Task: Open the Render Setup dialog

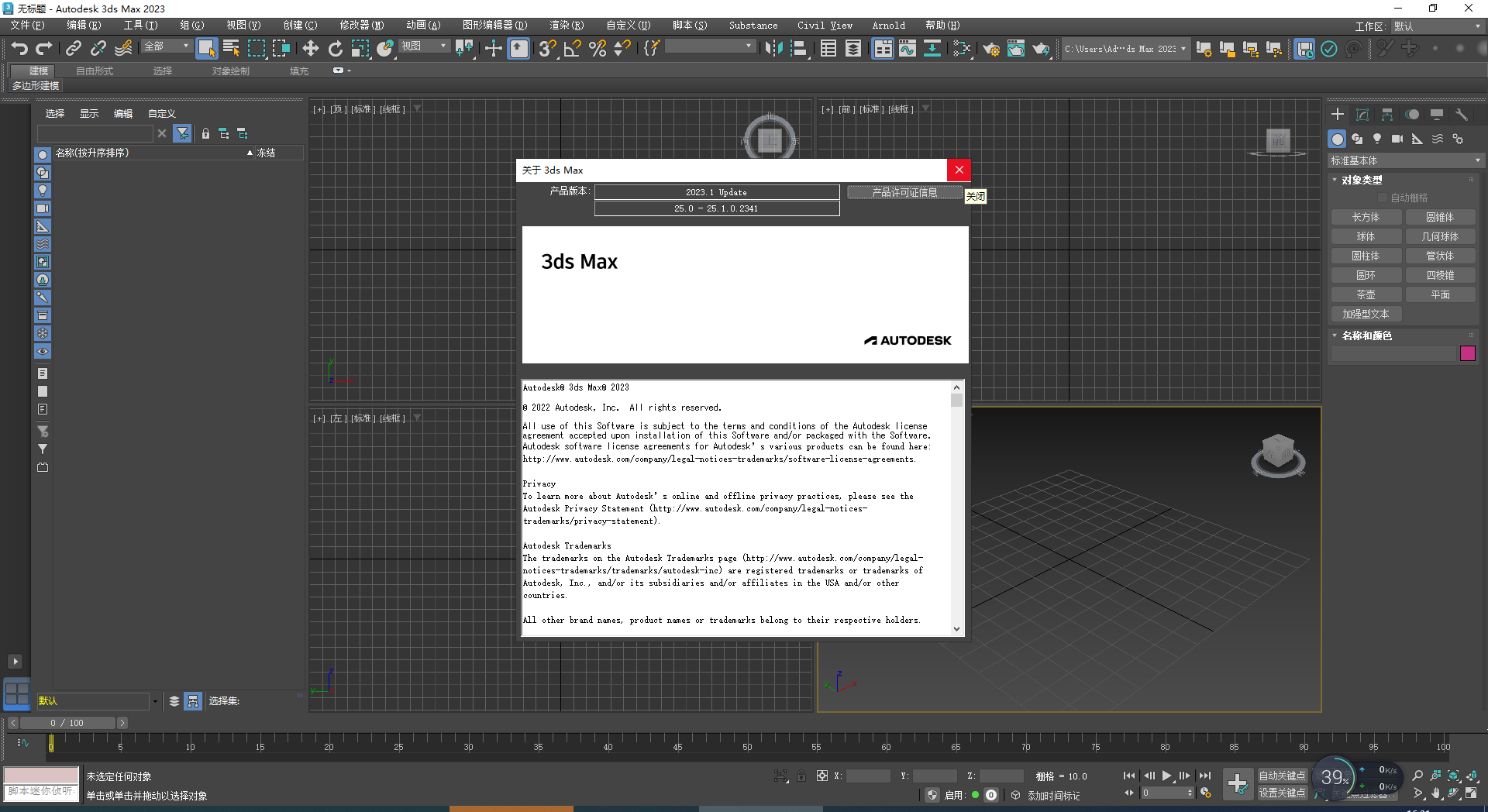Action: pos(990,48)
